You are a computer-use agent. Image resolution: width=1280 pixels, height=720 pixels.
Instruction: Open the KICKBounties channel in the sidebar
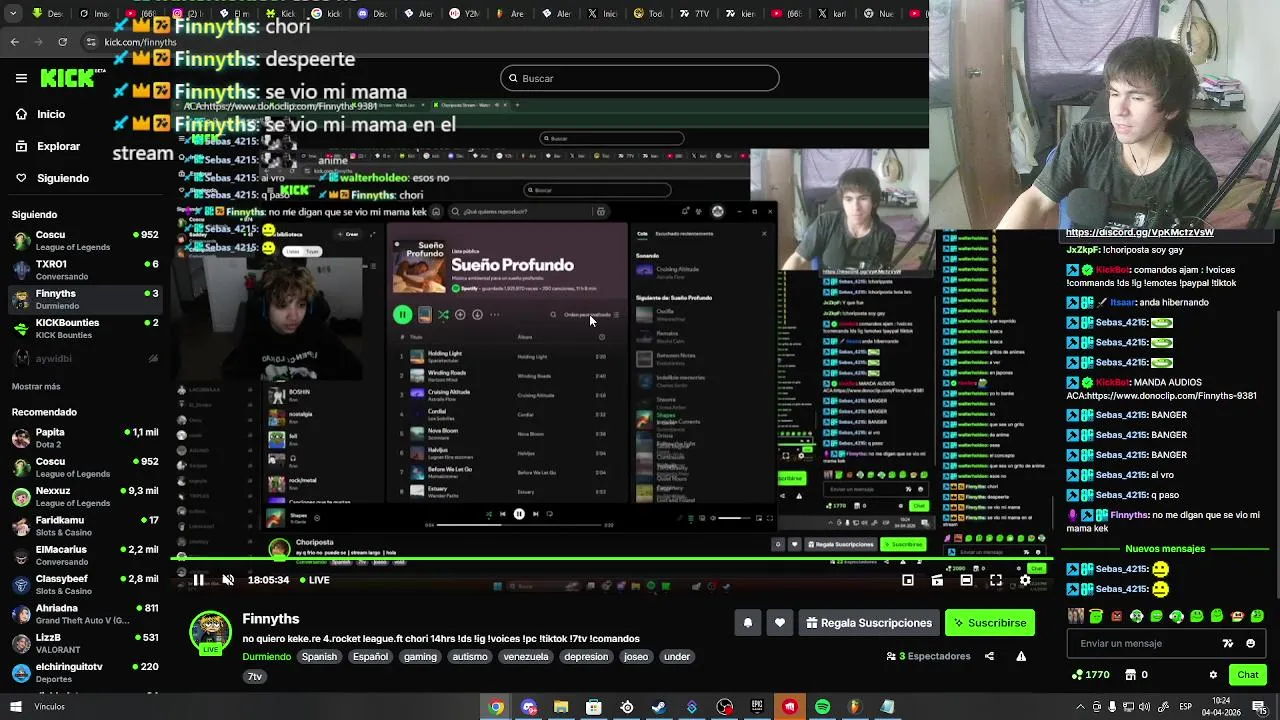[85, 328]
